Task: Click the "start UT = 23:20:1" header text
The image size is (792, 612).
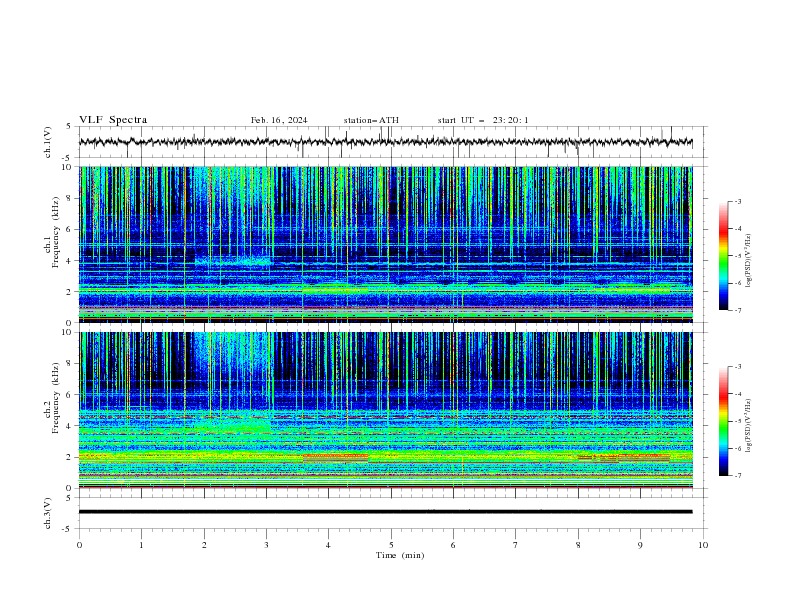Action: [483, 120]
